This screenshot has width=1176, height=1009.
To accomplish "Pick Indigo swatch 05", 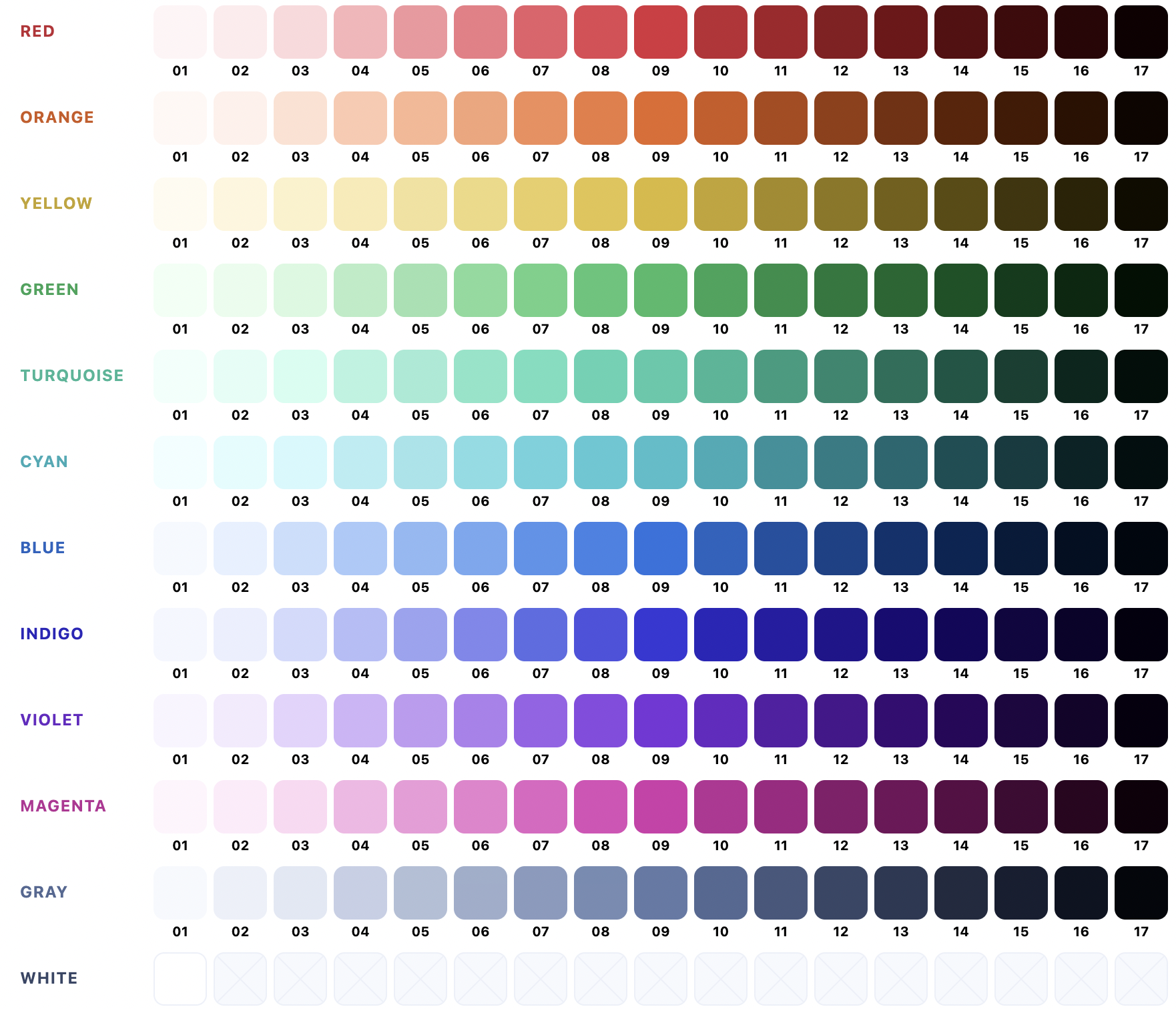I will (420, 635).
